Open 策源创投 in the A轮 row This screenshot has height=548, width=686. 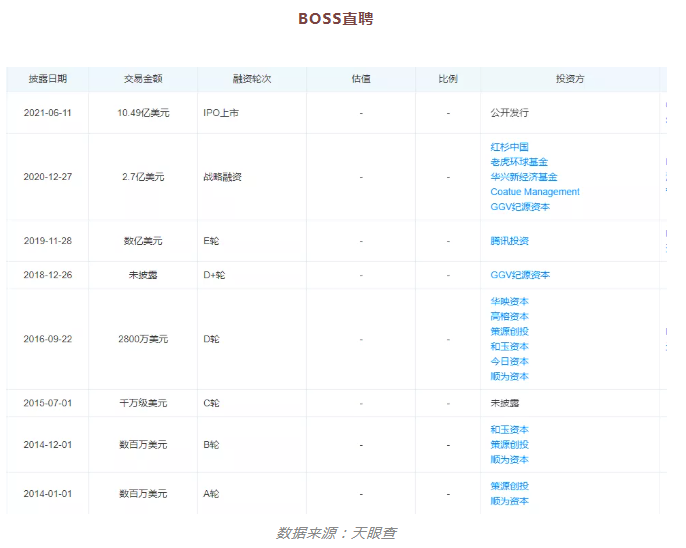[x=509, y=486]
